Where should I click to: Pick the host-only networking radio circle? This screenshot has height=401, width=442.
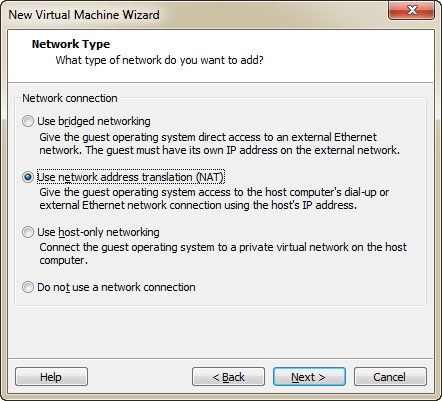coord(28,232)
